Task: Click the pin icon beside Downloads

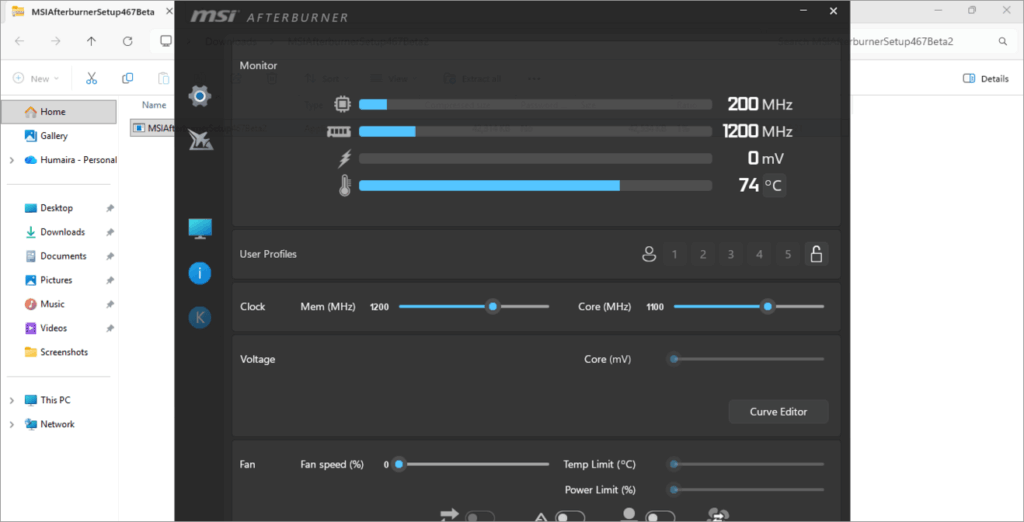Action: pyautogui.click(x=110, y=233)
